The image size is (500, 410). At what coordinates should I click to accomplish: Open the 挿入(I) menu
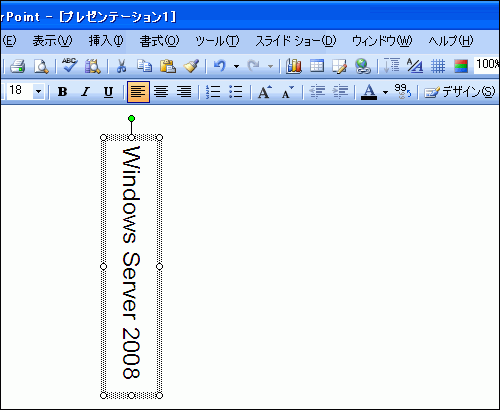click(106, 41)
